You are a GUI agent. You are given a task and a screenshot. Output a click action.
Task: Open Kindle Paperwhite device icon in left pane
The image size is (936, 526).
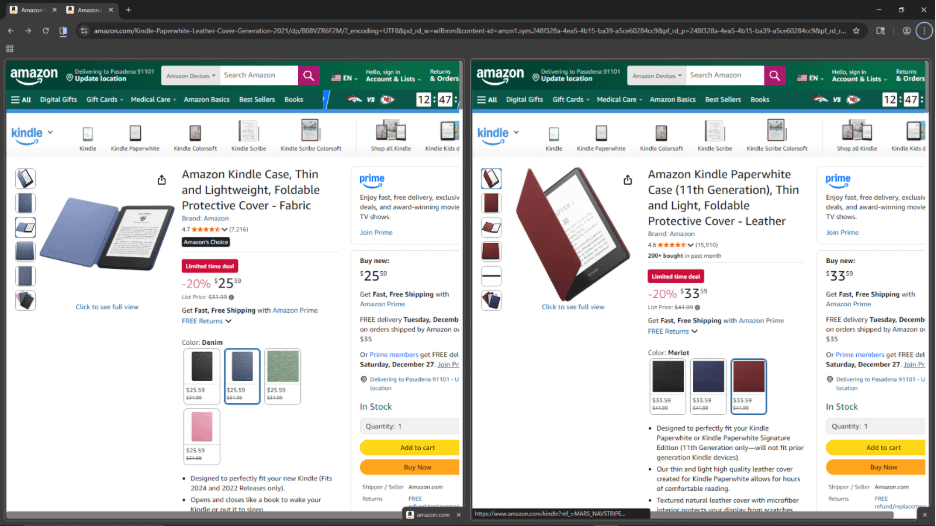point(135,137)
